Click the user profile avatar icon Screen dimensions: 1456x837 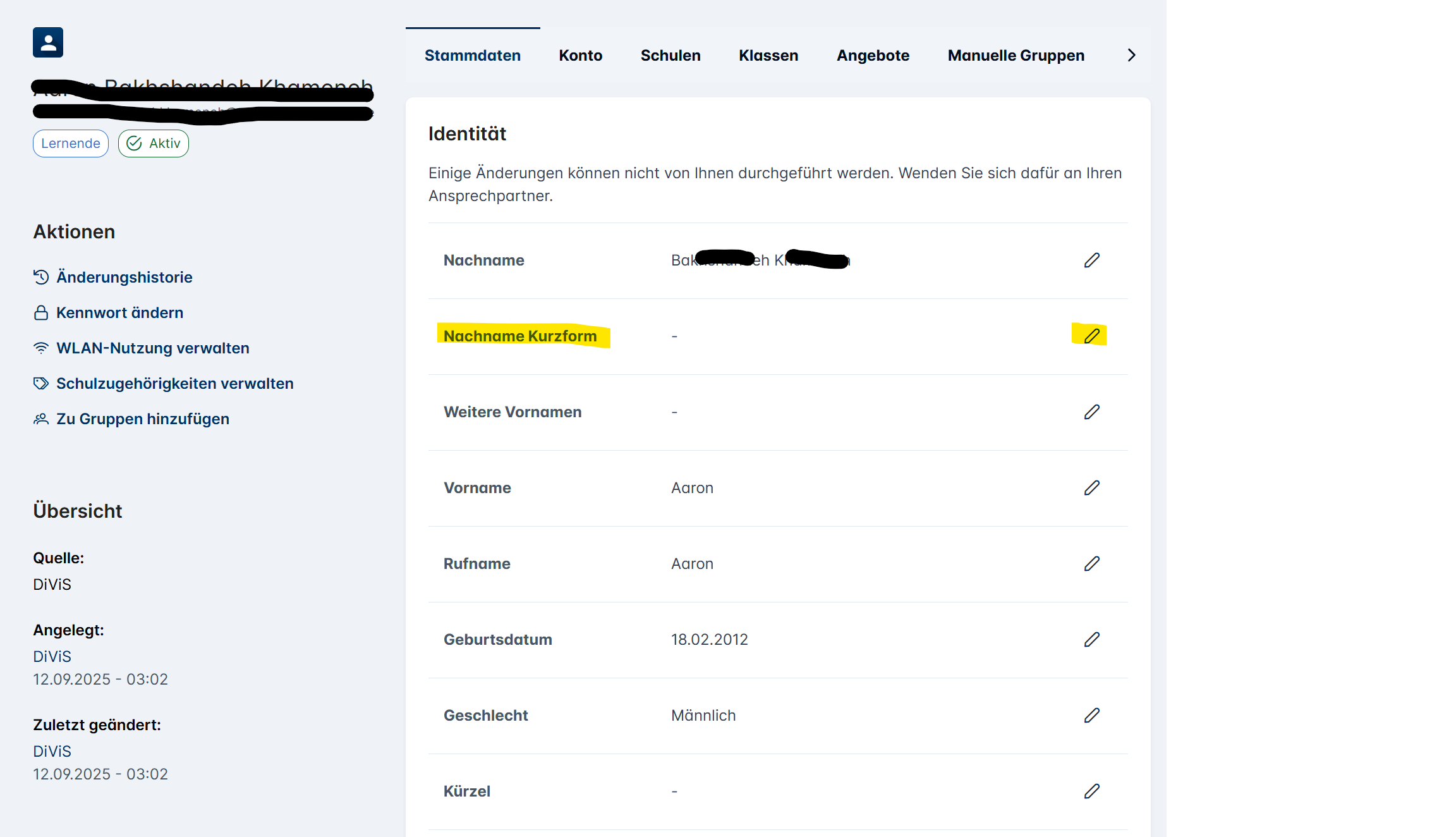(x=48, y=42)
